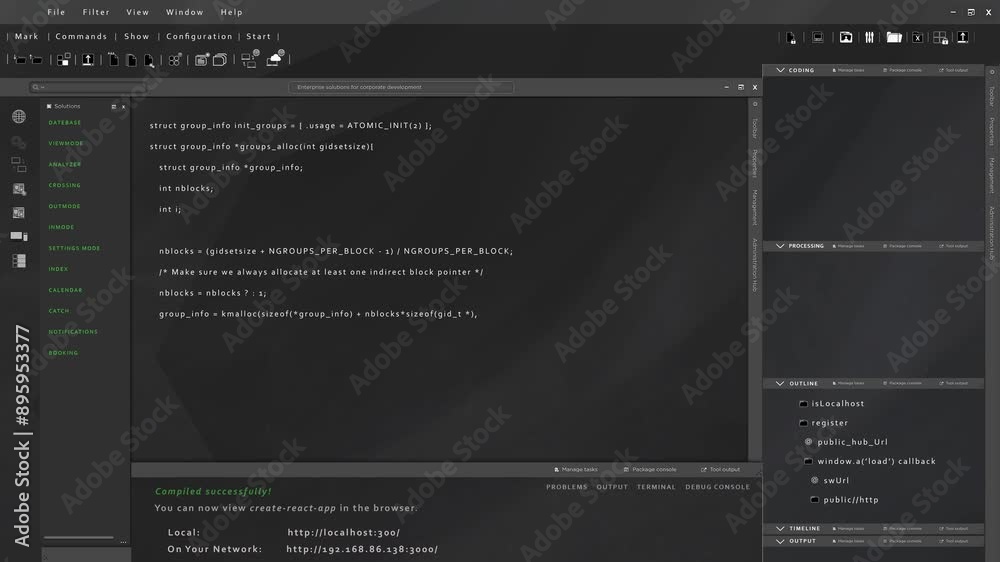The width and height of the screenshot is (1000, 562).
Task: Click the export-from-folder icon with up arrow
Action: pos(36,60)
